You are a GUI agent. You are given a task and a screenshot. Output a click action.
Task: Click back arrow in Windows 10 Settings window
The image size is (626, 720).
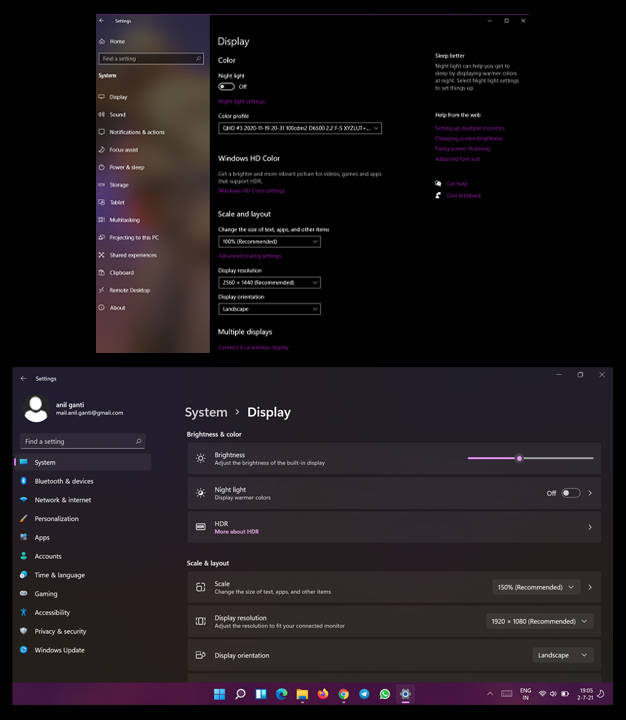[102, 21]
